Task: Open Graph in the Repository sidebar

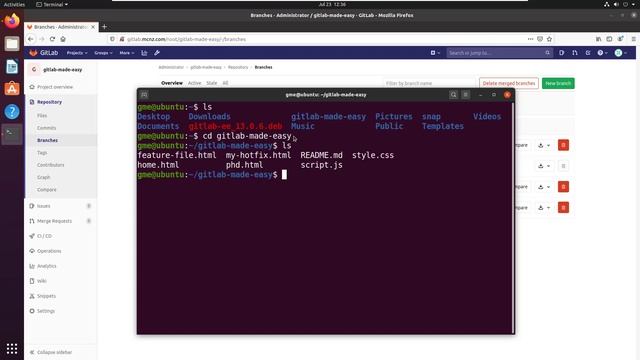Action: point(43,177)
